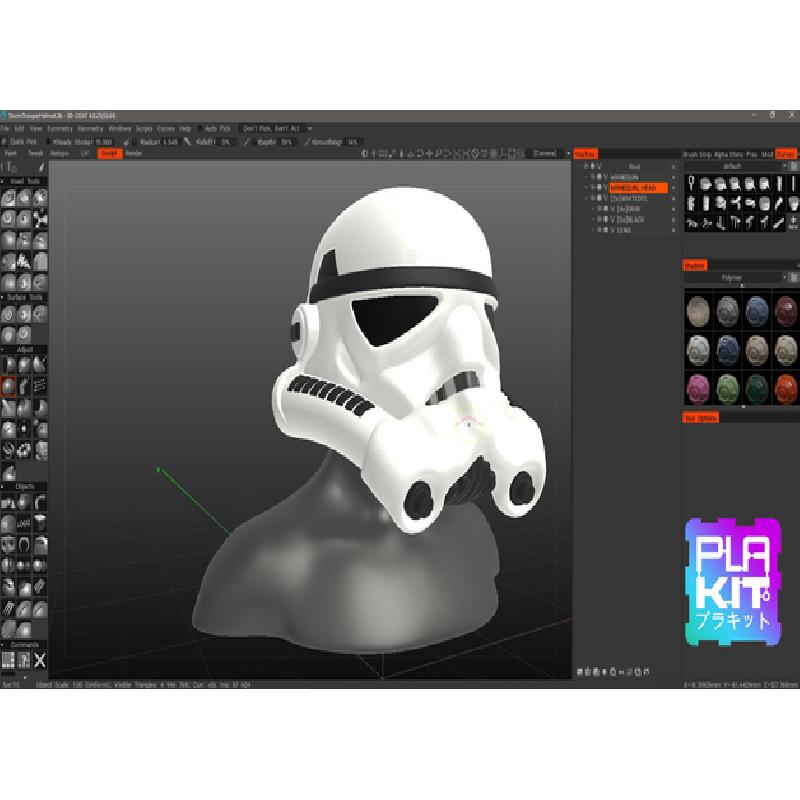
Task: Open the Tool Options tab
Action: (x=701, y=418)
